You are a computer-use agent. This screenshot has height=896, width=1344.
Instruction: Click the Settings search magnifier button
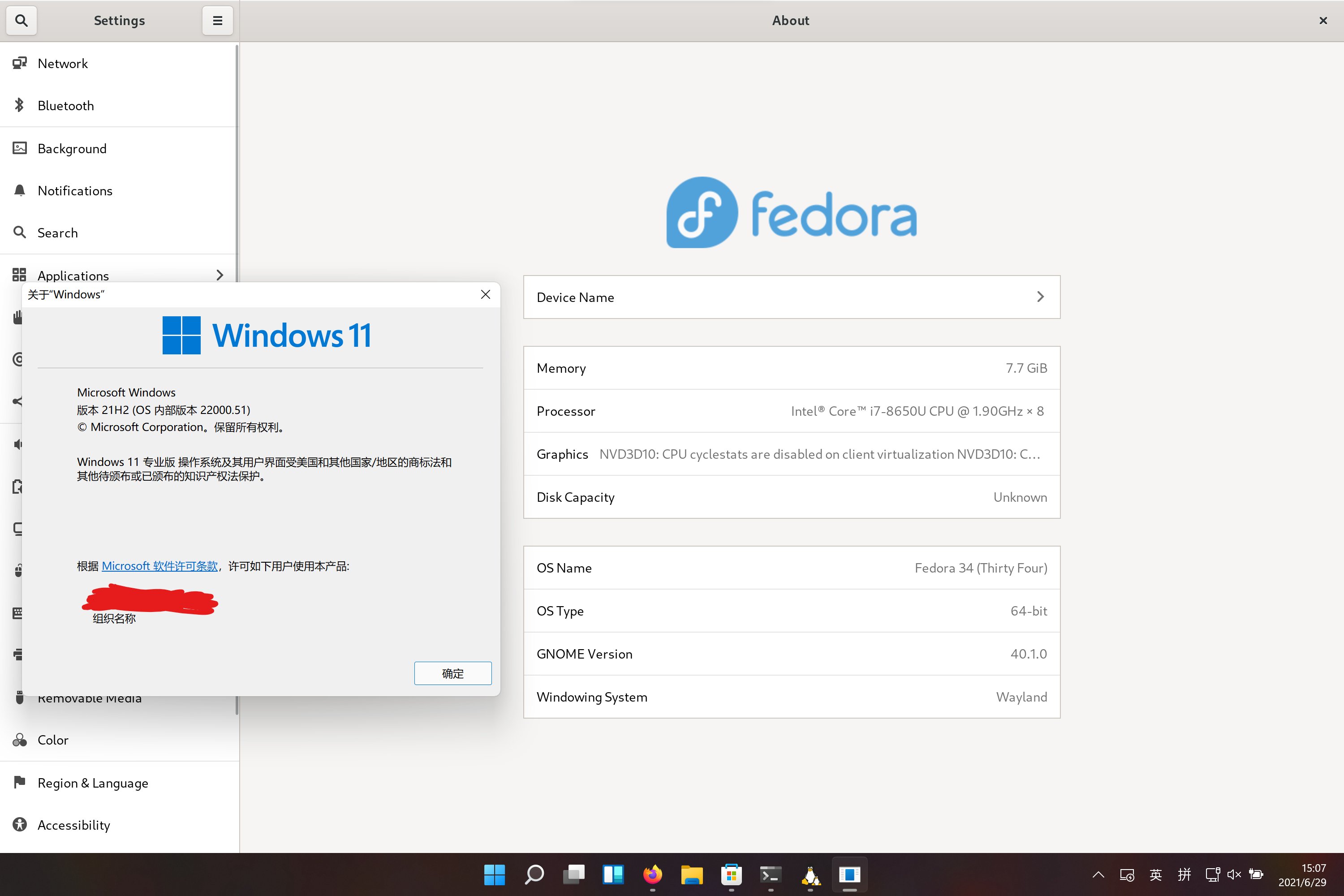21,21
